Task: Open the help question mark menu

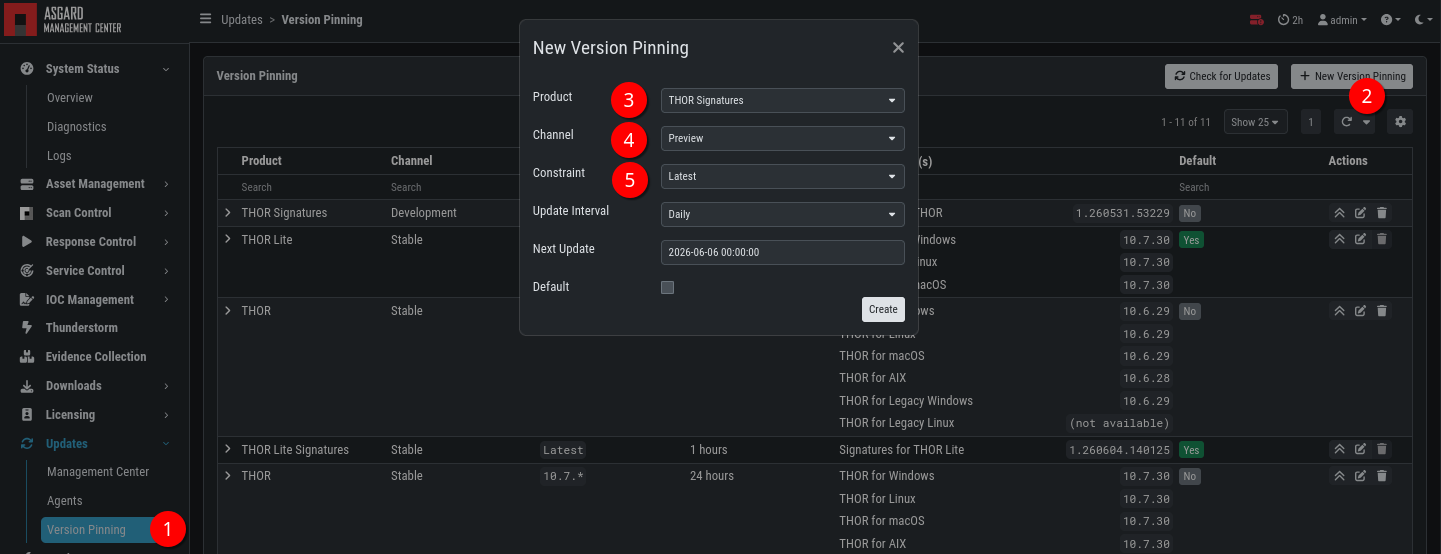Action: click(x=1390, y=19)
